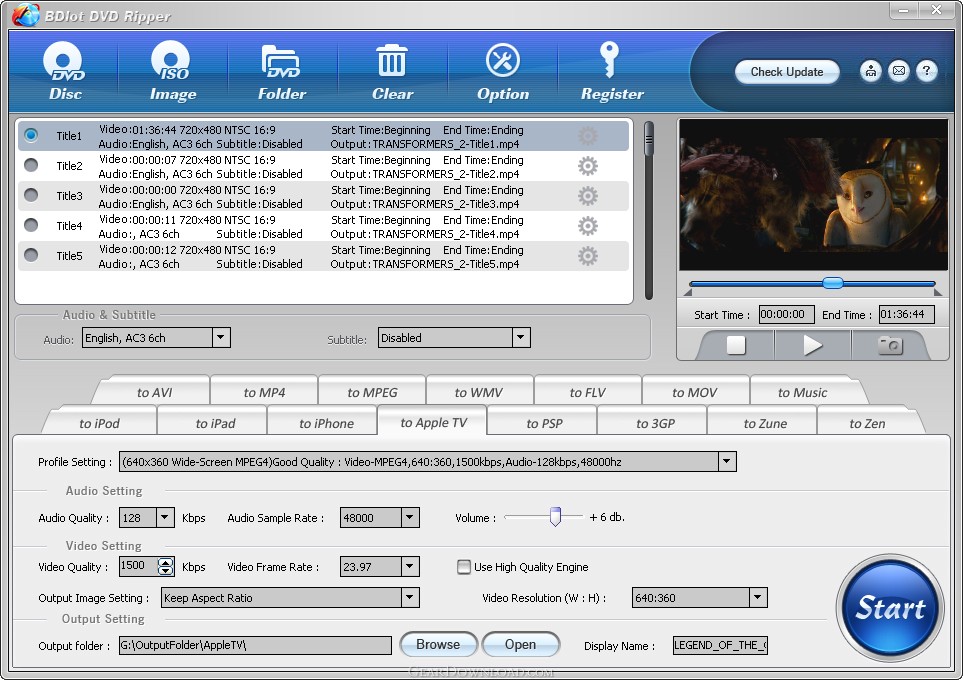Image resolution: width=963 pixels, height=680 pixels.
Task: Click the Volume slider handle
Action: (x=555, y=517)
